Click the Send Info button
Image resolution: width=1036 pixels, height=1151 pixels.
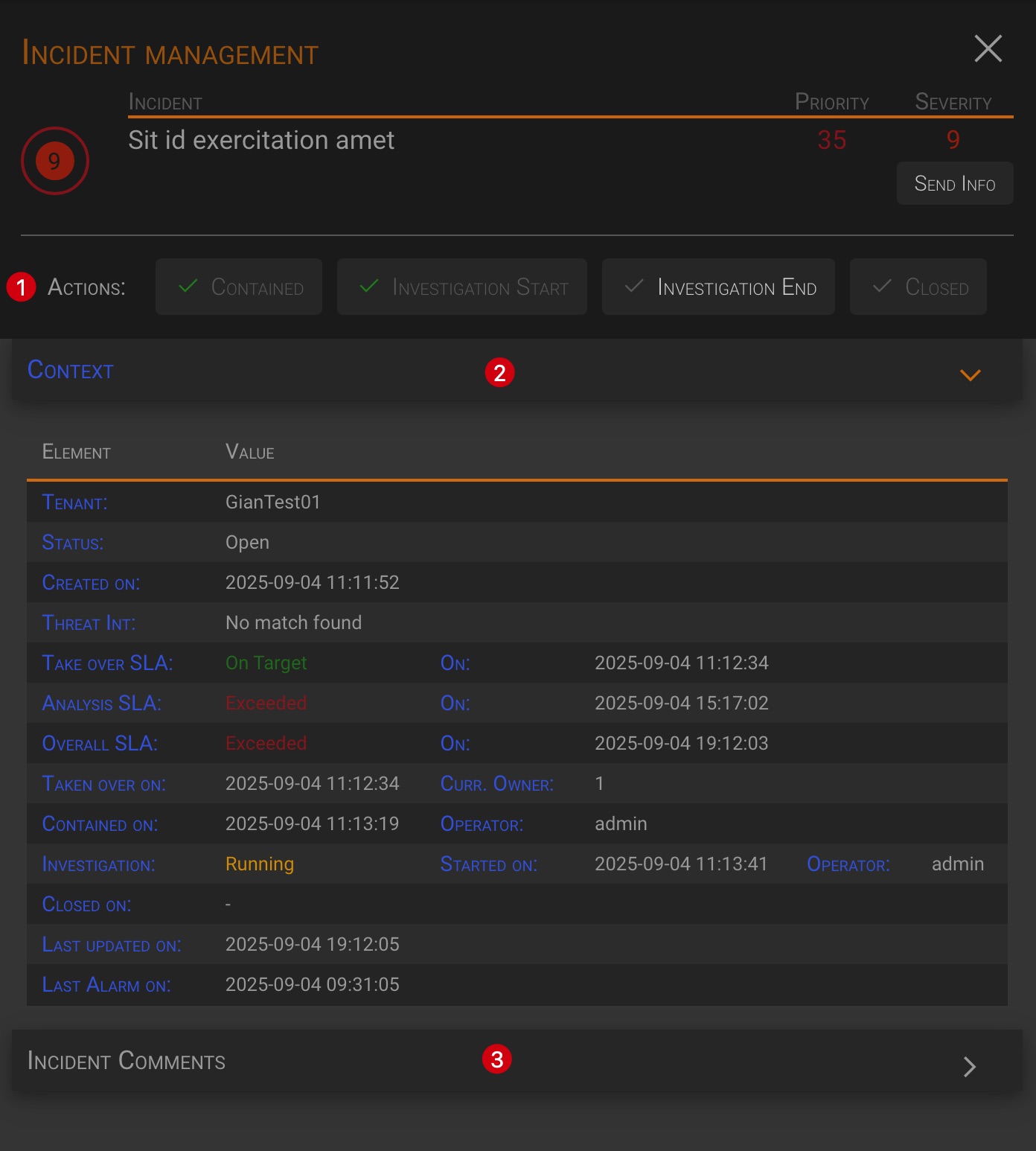pyautogui.click(x=954, y=184)
